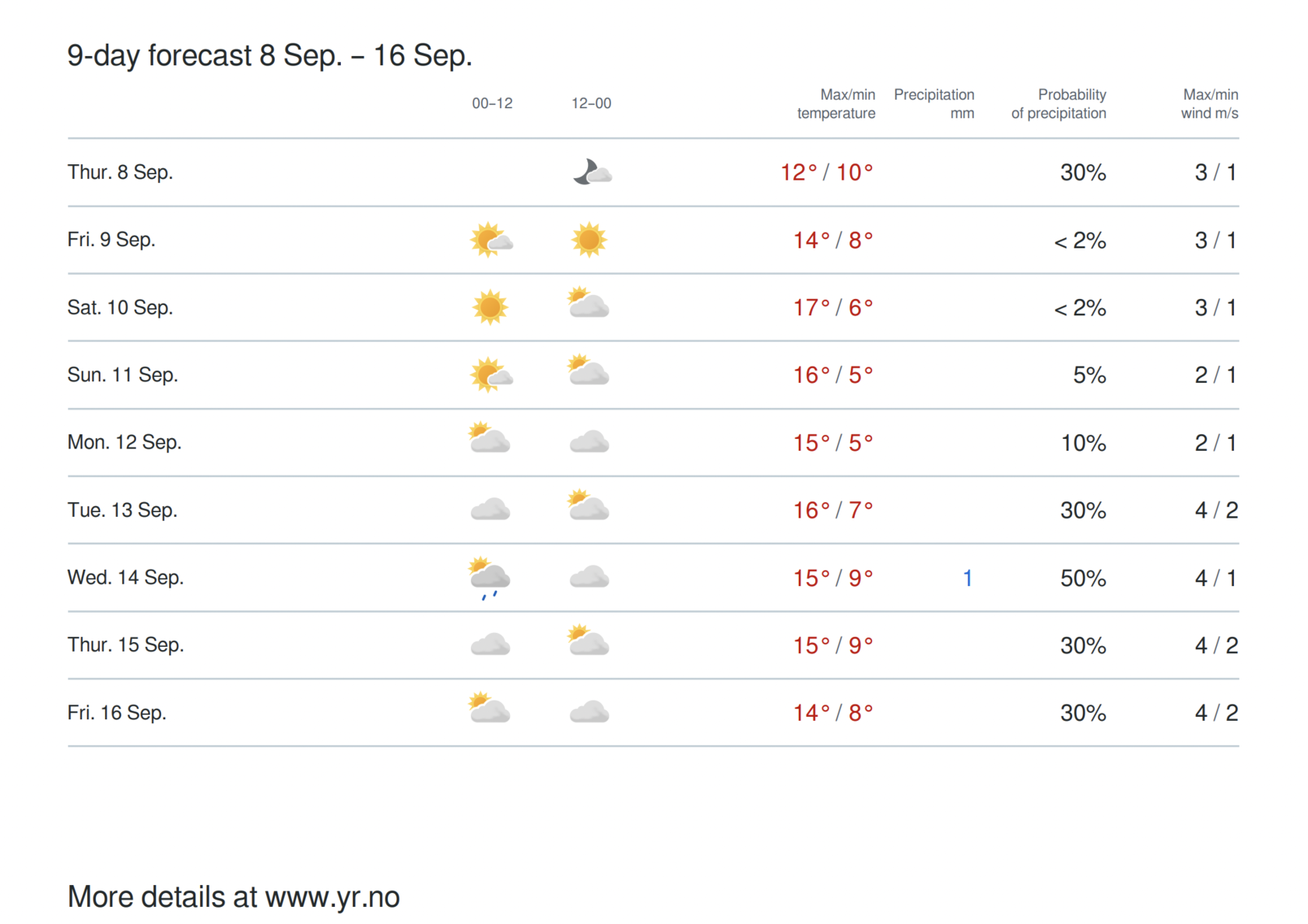The image size is (1308, 924).
Task: Select the 00–12 time period header
Action: (x=492, y=104)
